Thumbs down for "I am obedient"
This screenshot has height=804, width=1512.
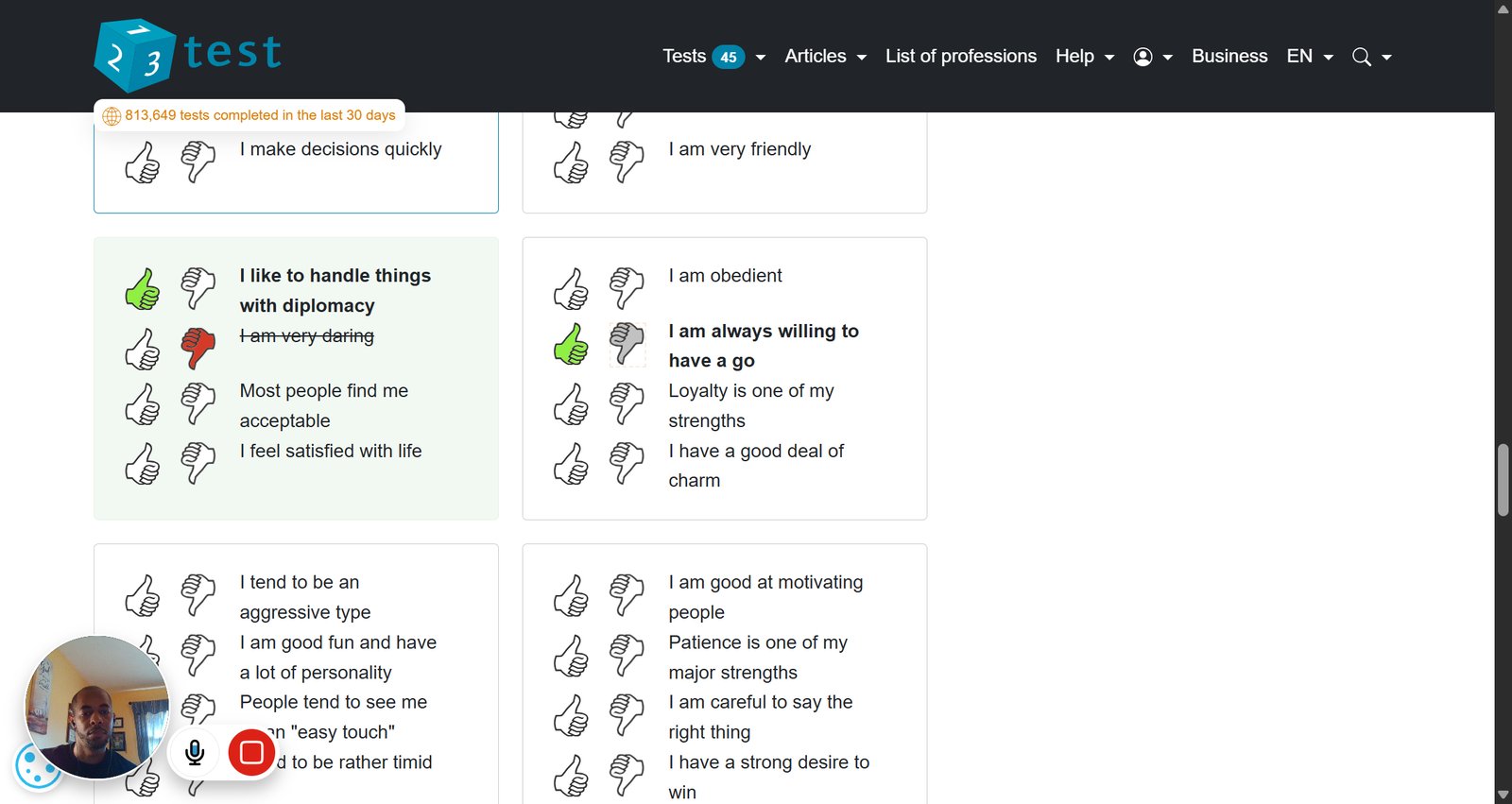[x=627, y=289]
